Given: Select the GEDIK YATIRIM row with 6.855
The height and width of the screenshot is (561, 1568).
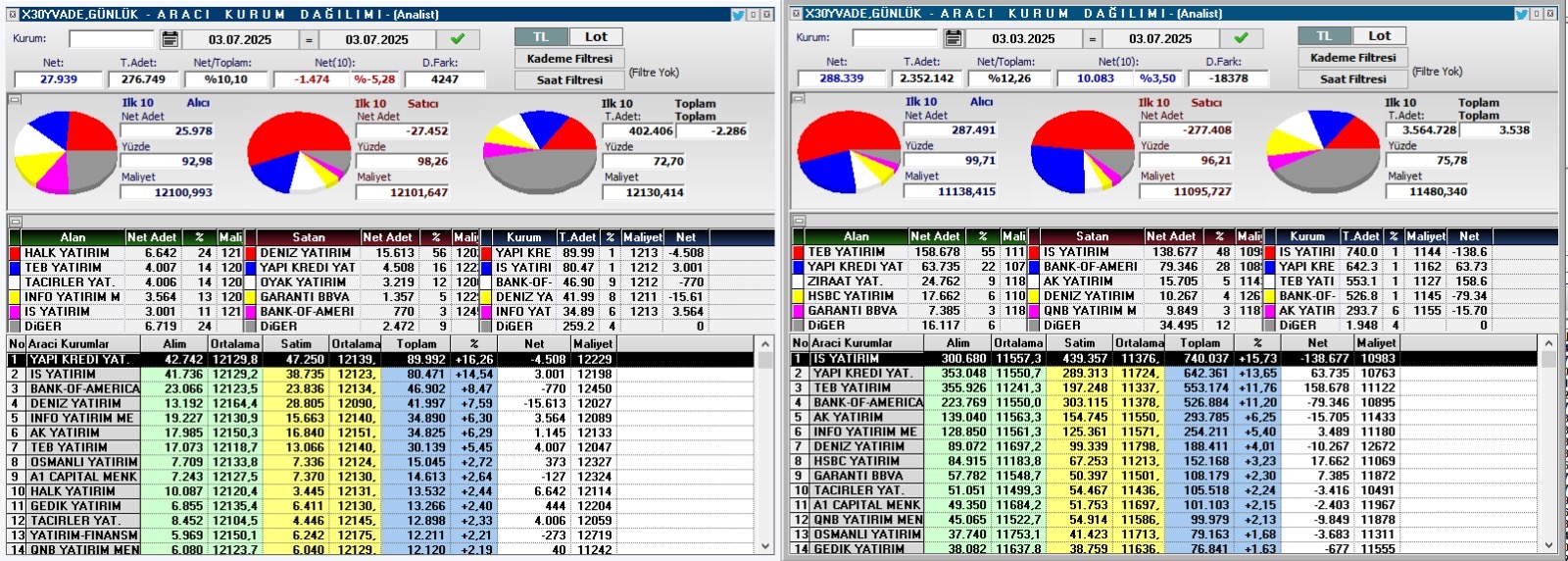Looking at the screenshot, I should pos(382,506).
